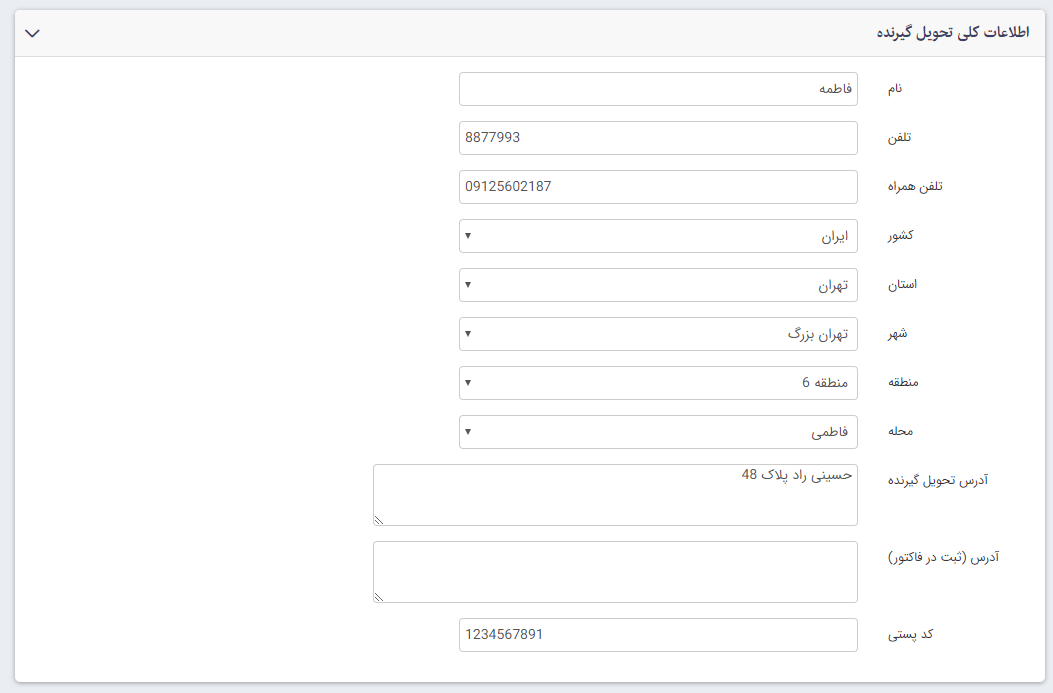Select تهران in the province selector
This screenshot has height=693, width=1053.
pos(658,284)
